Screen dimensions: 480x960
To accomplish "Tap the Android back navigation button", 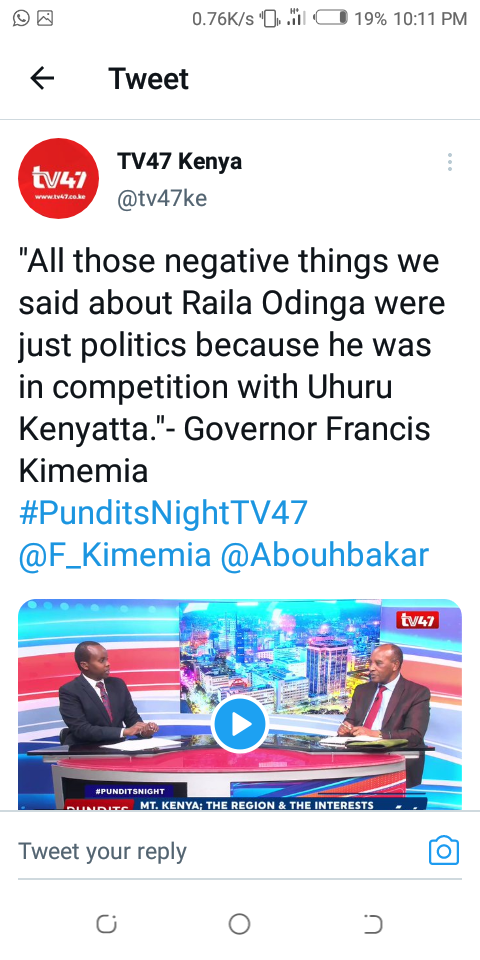I will [373, 924].
